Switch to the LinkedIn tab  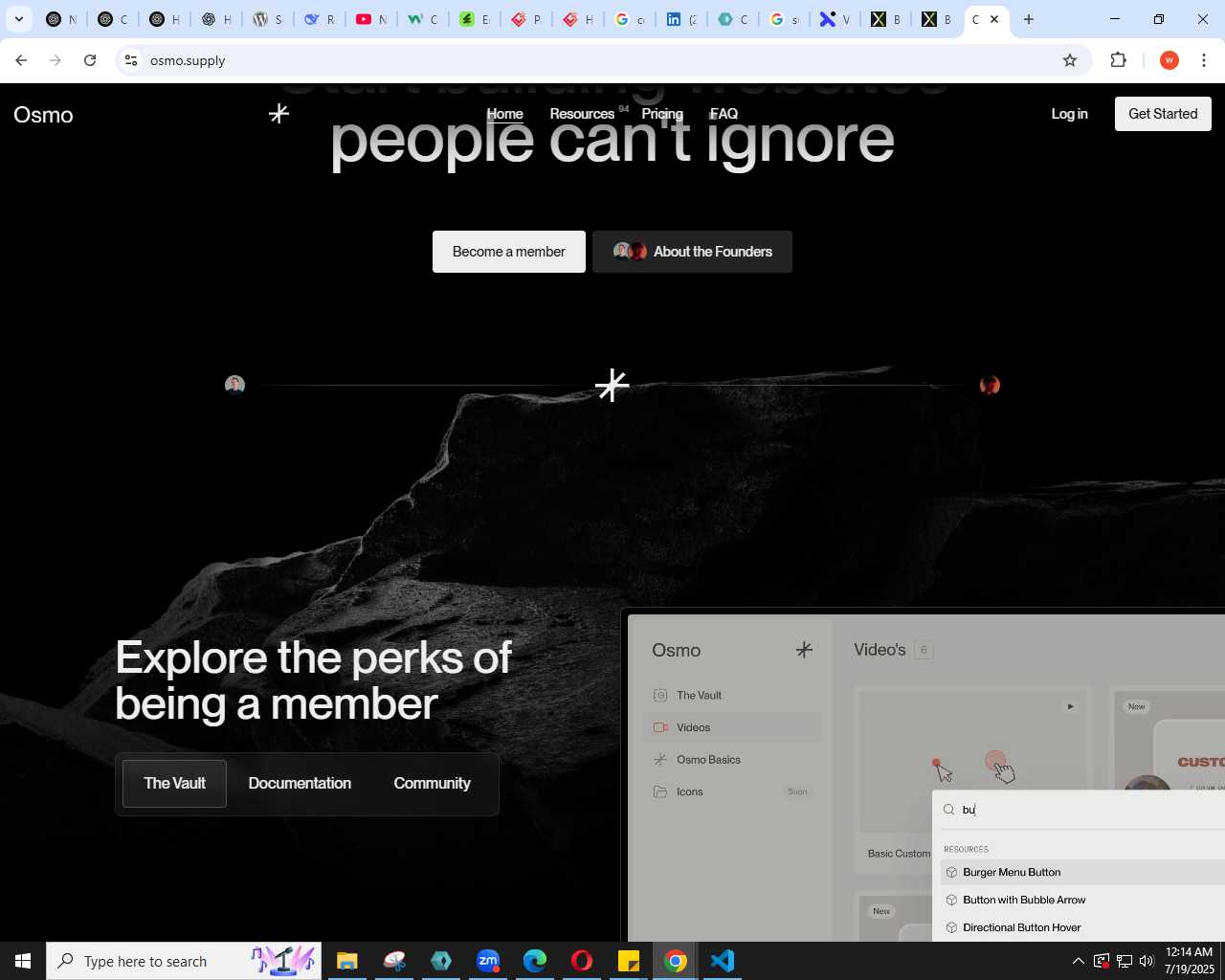click(x=680, y=19)
